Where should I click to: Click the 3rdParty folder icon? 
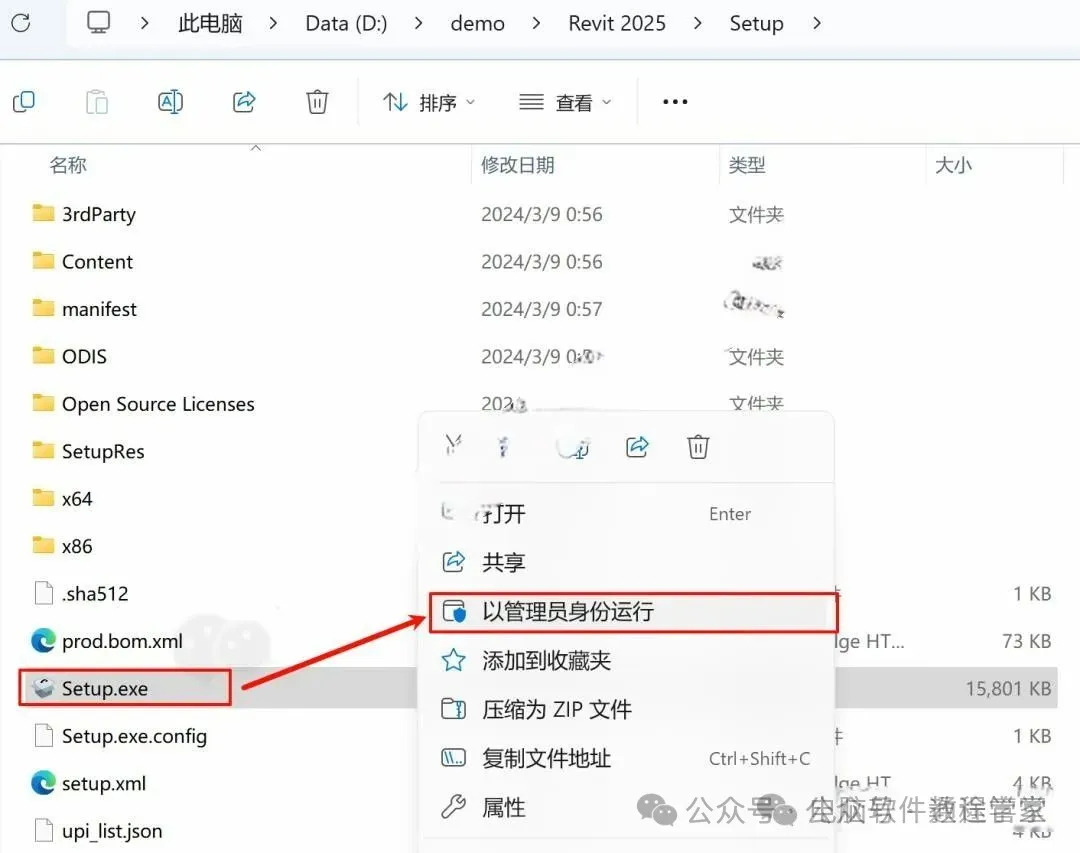tap(43, 213)
